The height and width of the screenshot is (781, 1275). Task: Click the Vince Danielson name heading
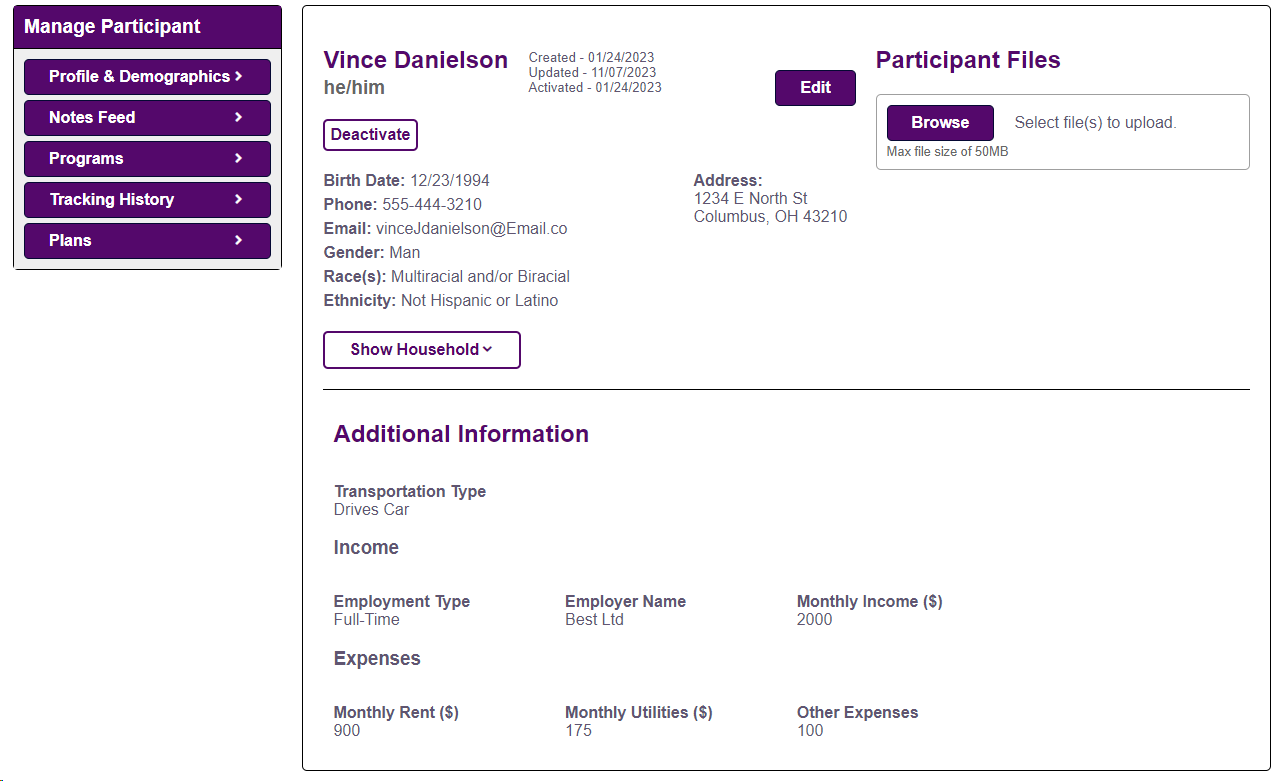coord(416,60)
